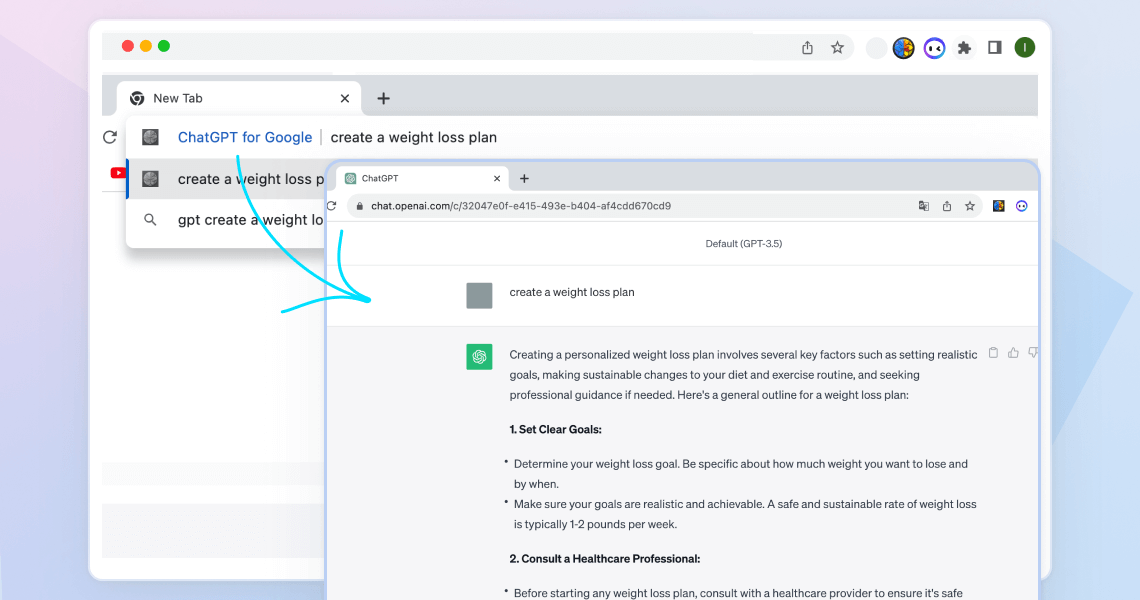The width and height of the screenshot is (1140, 600).
Task: Open the browser Extensions puzzle icon
Action: pyautogui.click(x=964, y=47)
